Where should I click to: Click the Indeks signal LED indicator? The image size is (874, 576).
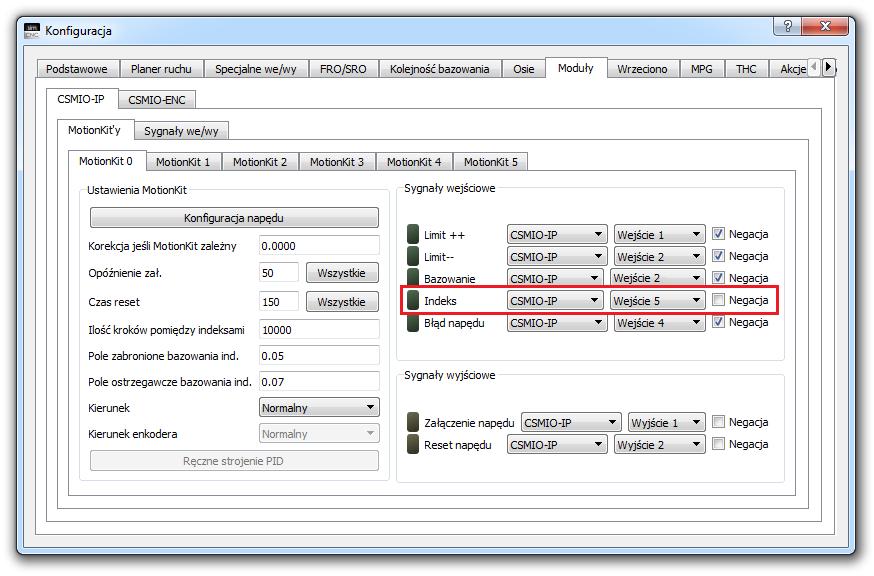pyautogui.click(x=412, y=300)
